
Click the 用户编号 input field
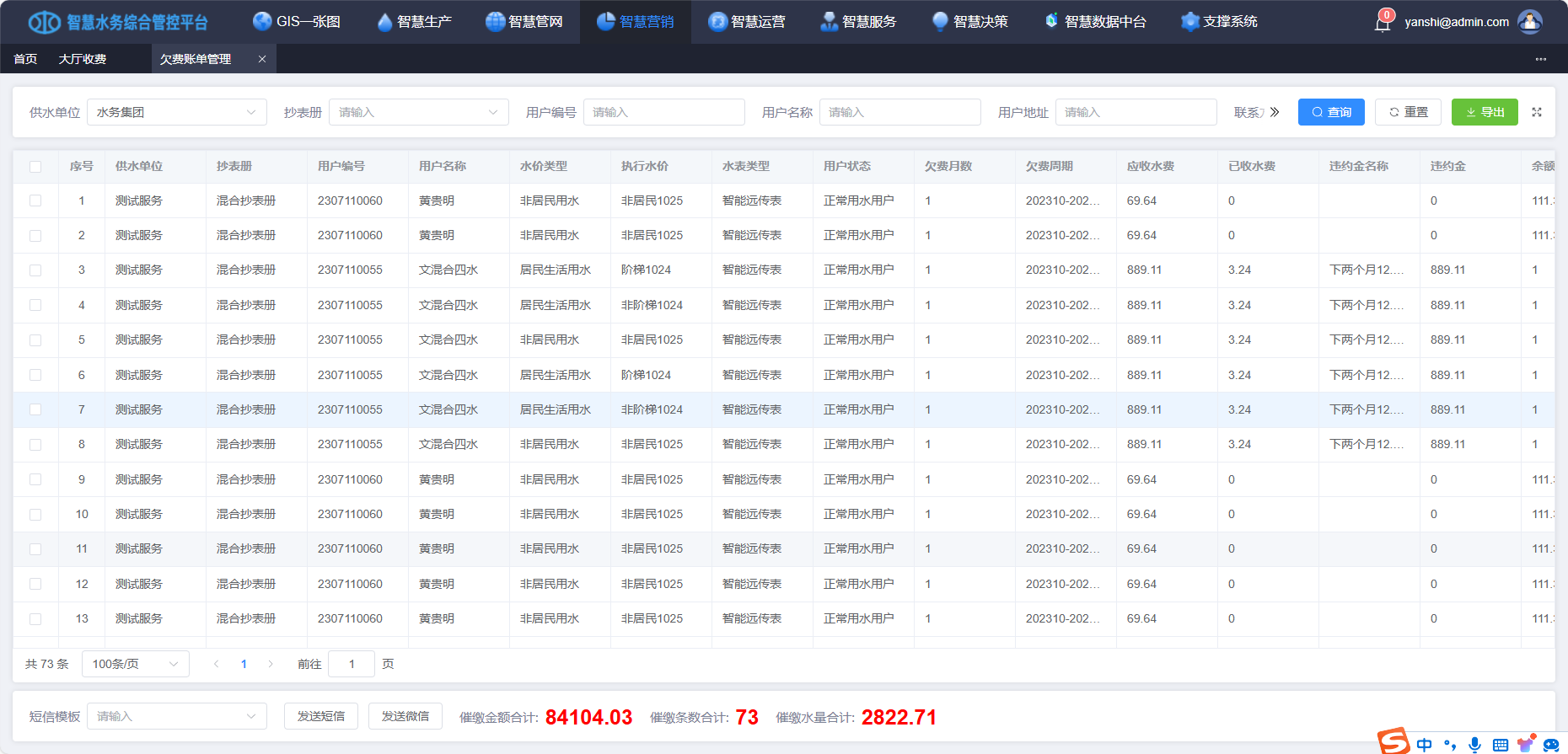coord(663,112)
